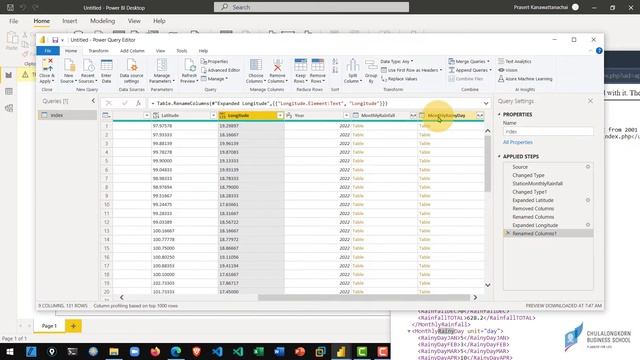Sort ascending with the upper sort icon
This screenshot has height=360, width=640.
[335, 61]
